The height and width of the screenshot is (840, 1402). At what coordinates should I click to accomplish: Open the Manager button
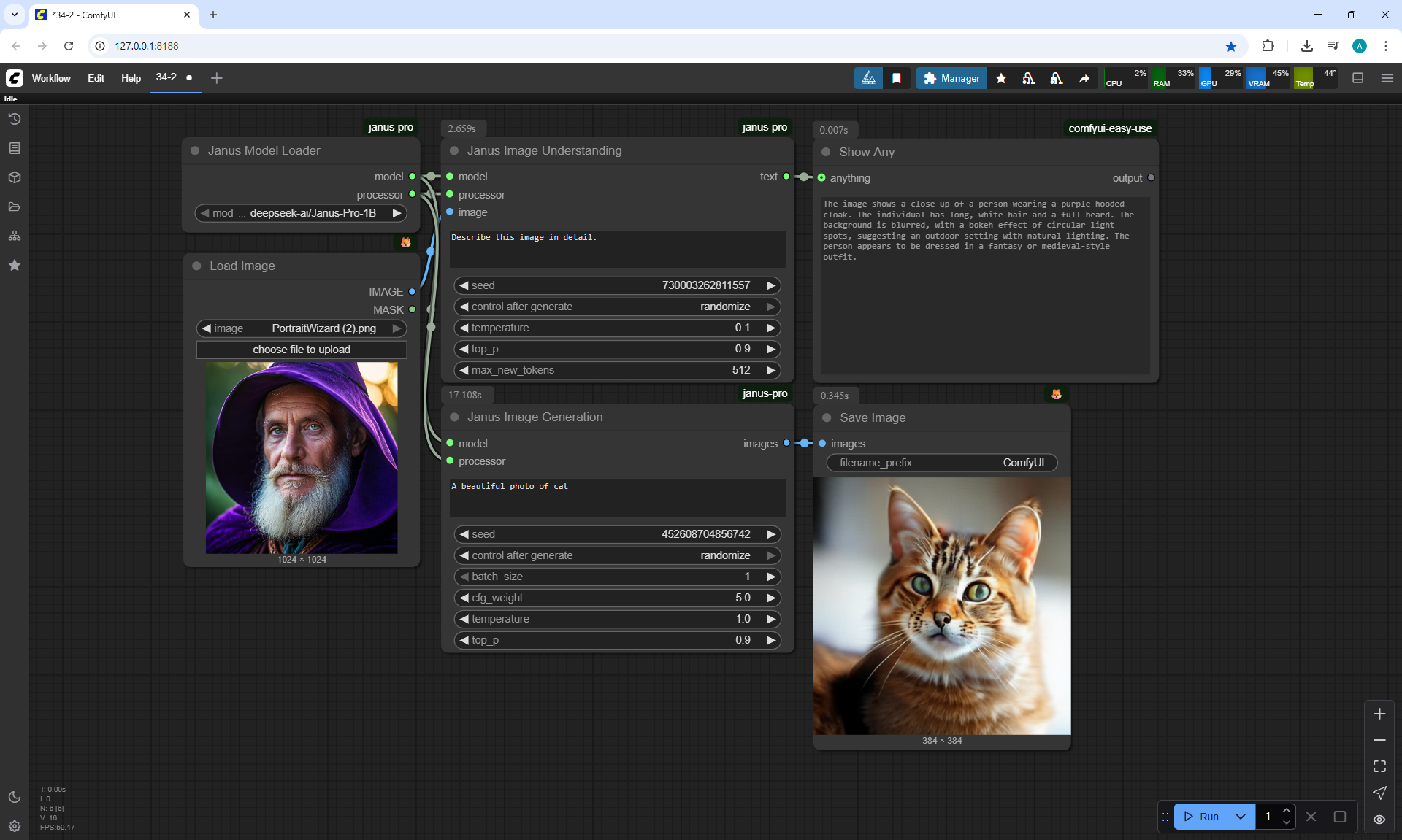click(951, 78)
